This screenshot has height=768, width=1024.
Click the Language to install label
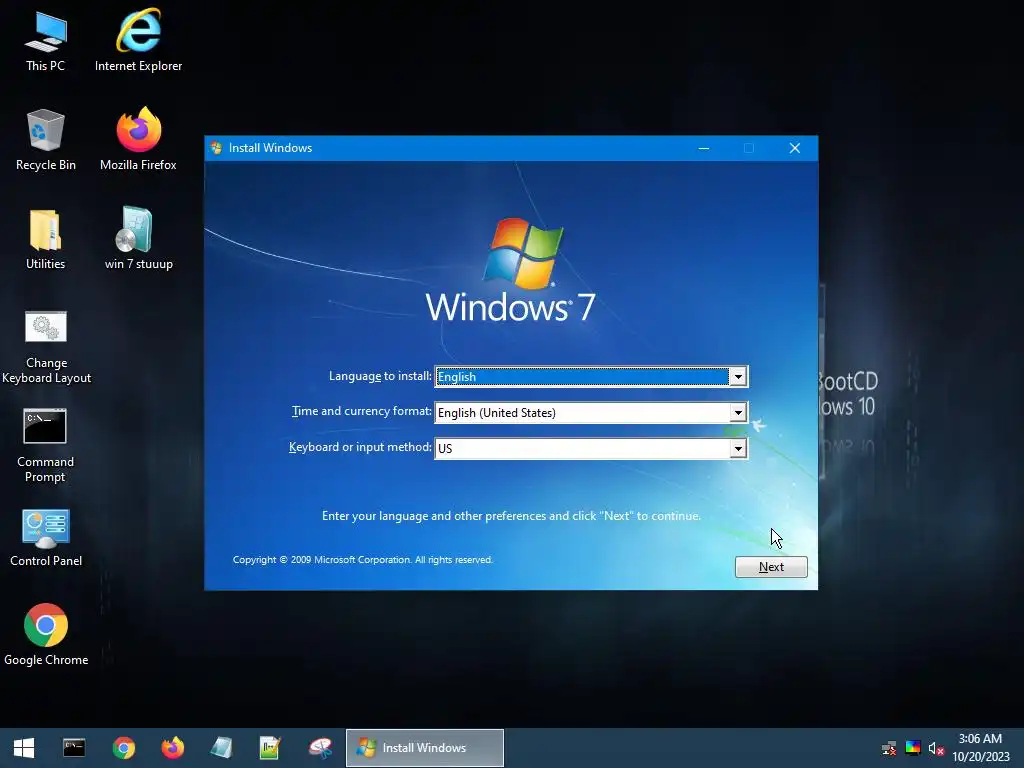380,376
